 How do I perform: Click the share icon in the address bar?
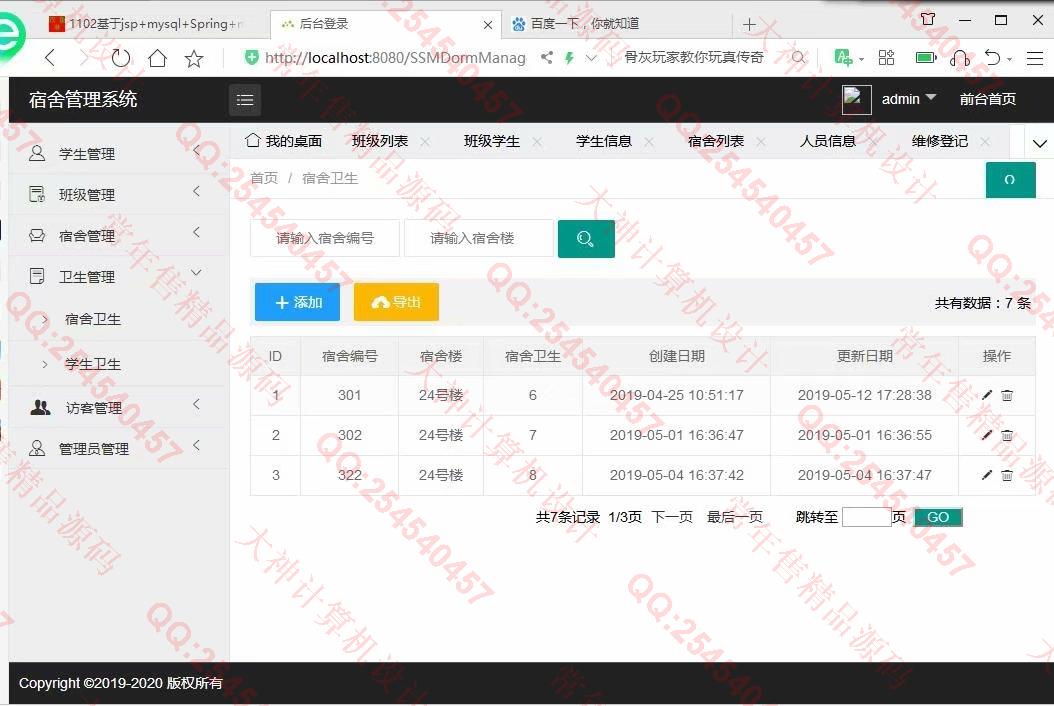pyautogui.click(x=547, y=58)
